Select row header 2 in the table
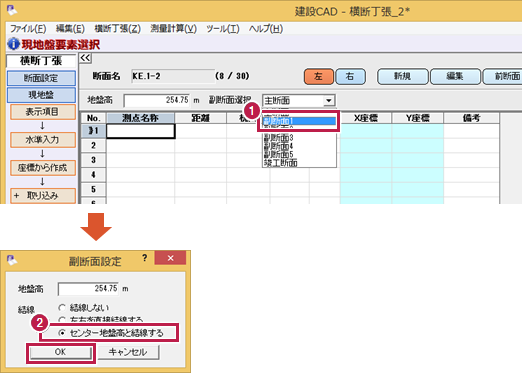The image size is (522, 373). [94, 146]
